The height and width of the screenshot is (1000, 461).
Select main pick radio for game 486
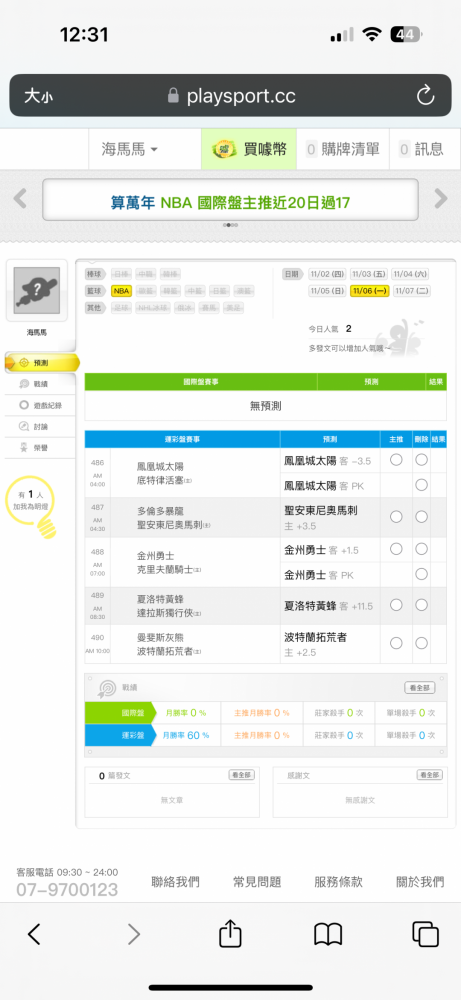[x=396, y=460]
